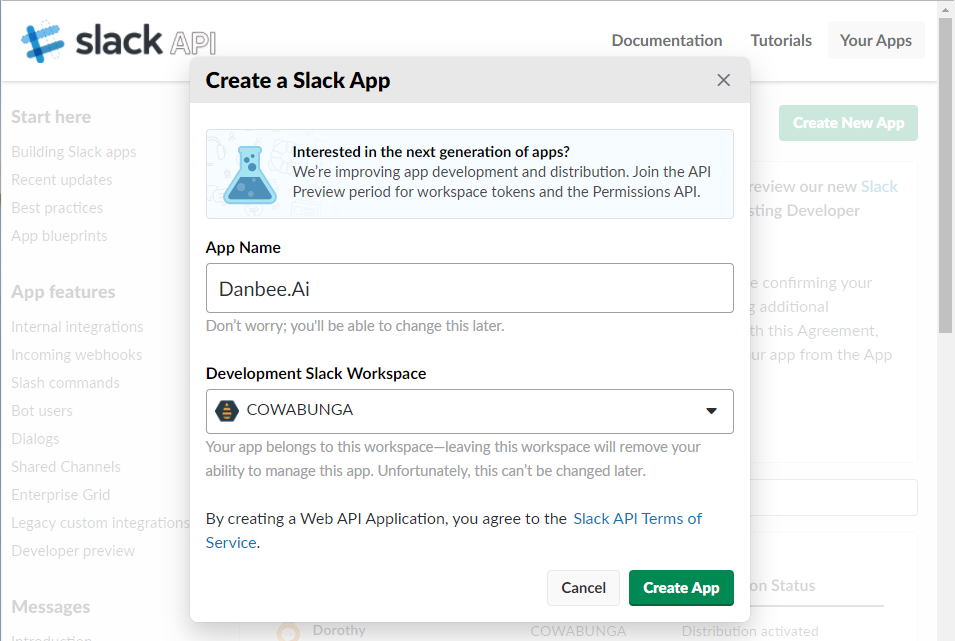Image resolution: width=955 pixels, height=641 pixels.
Task: Click the 'Interested in the next generation of apps?' heading
Action: click(431, 152)
